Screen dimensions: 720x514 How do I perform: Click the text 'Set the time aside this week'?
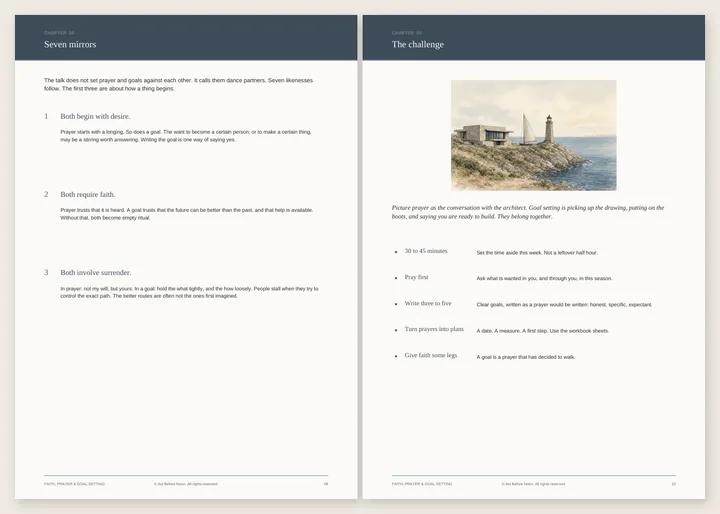537,253
